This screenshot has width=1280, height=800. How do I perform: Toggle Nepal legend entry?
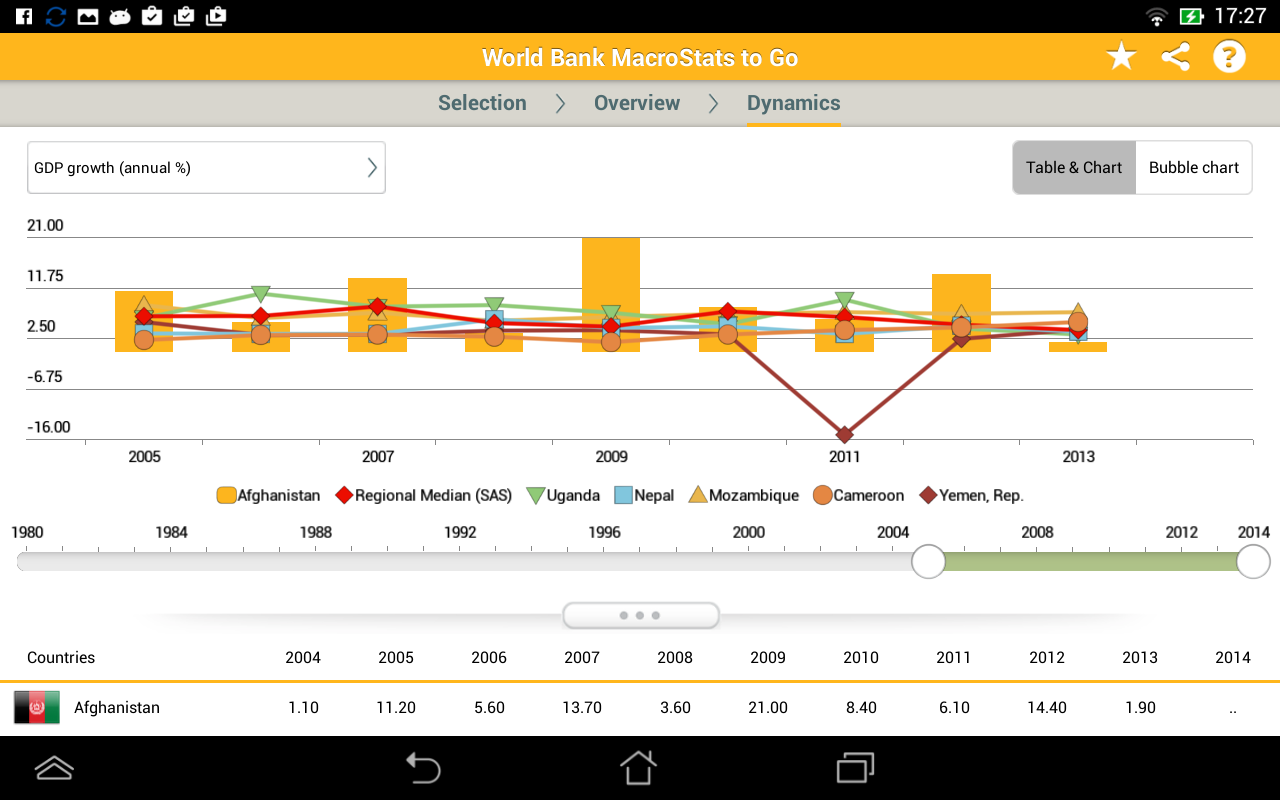click(x=643, y=495)
